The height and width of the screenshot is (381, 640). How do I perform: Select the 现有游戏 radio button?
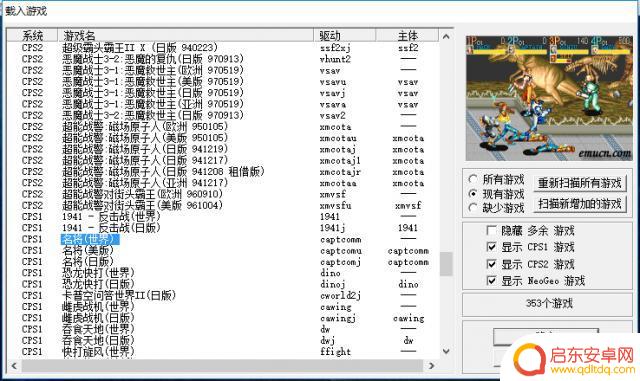point(473,194)
